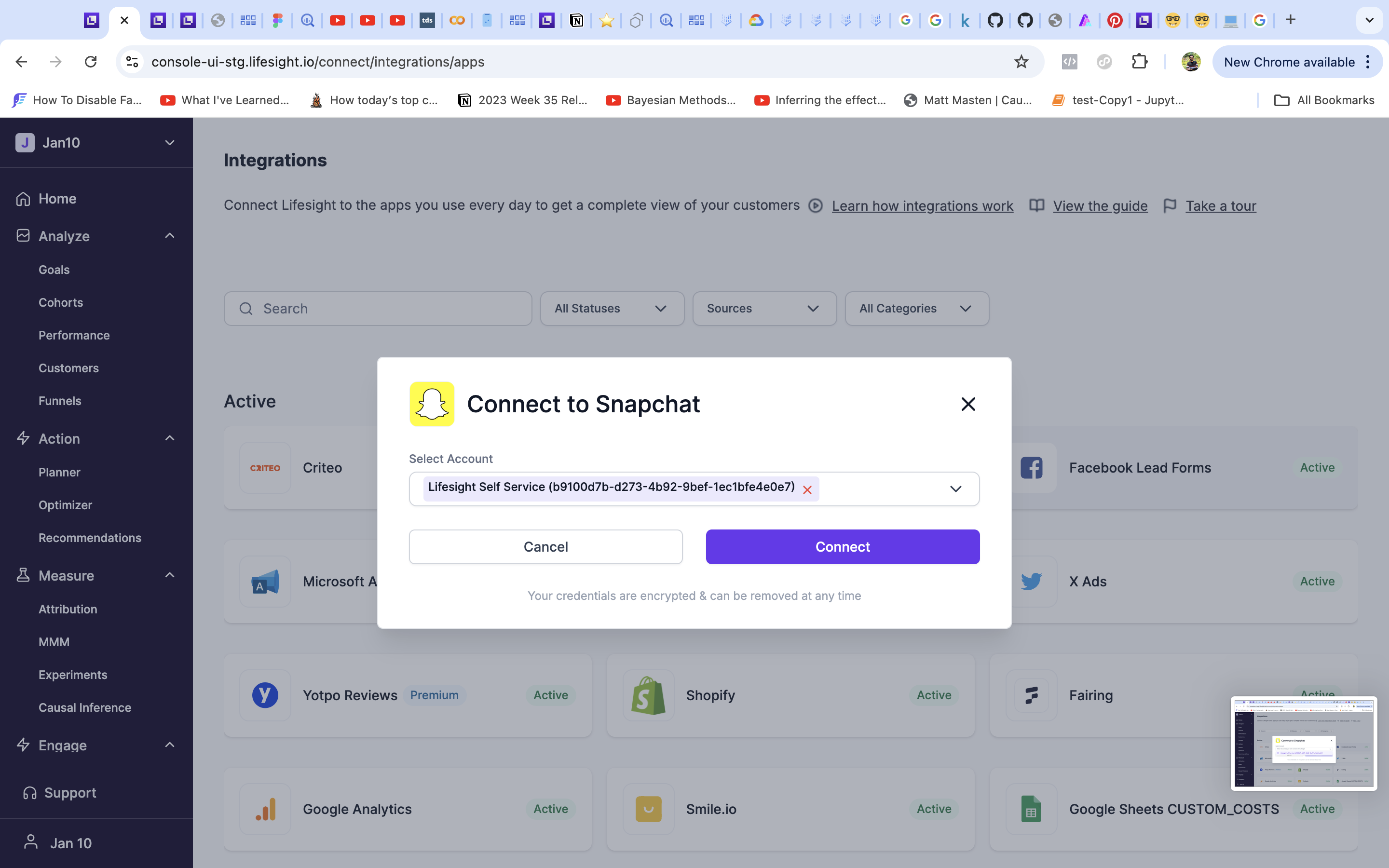The width and height of the screenshot is (1389, 868).
Task: Click the purple Connect button
Action: tap(842, 546)
